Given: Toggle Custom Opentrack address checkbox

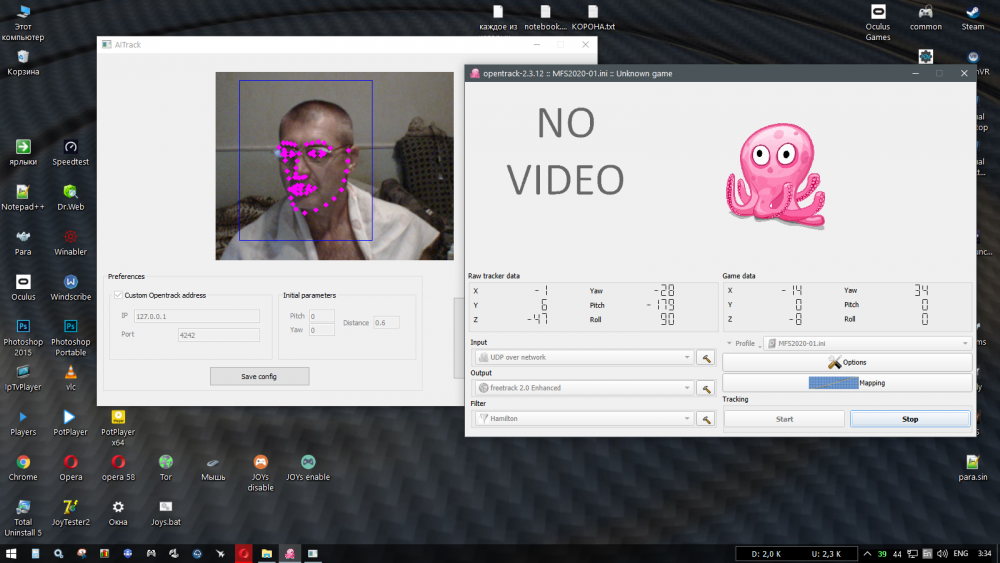Looking at the screenshot, I should click(118, 295).
